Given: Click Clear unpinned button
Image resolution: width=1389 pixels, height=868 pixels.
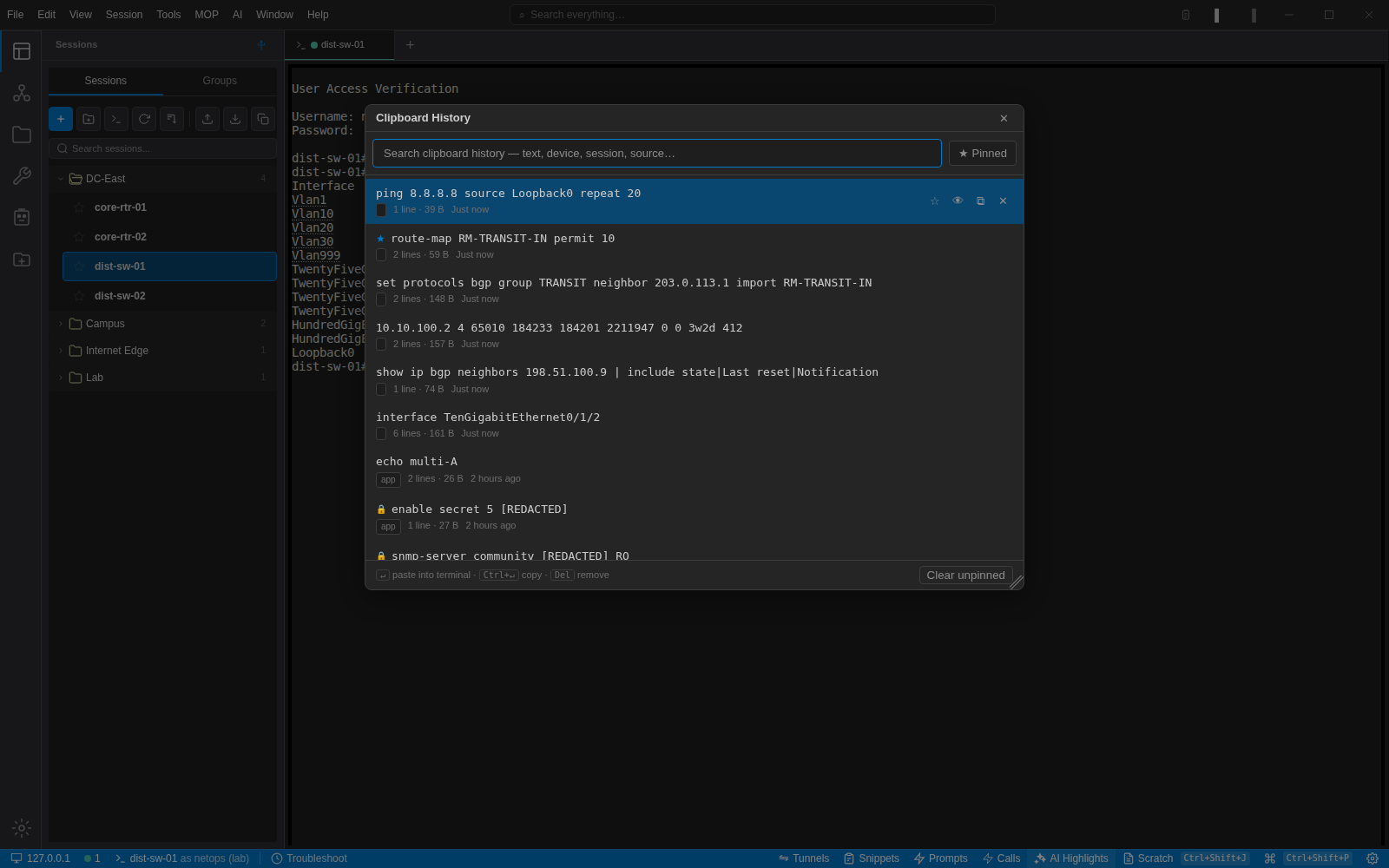Looking at the screenshot, I should coord(965,575).
